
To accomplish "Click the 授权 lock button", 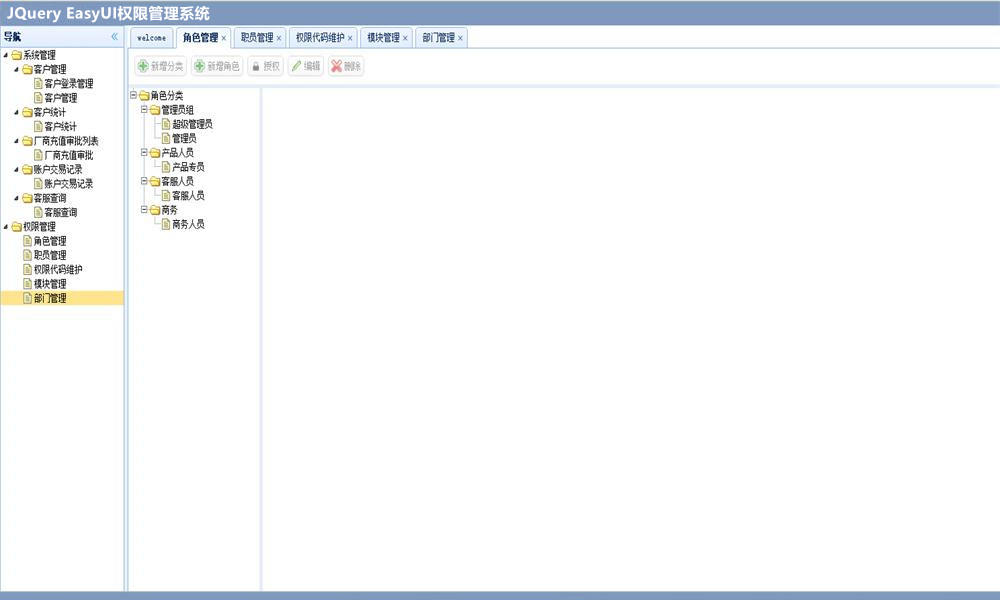I will pyautogui.click(x=265, y=66).
